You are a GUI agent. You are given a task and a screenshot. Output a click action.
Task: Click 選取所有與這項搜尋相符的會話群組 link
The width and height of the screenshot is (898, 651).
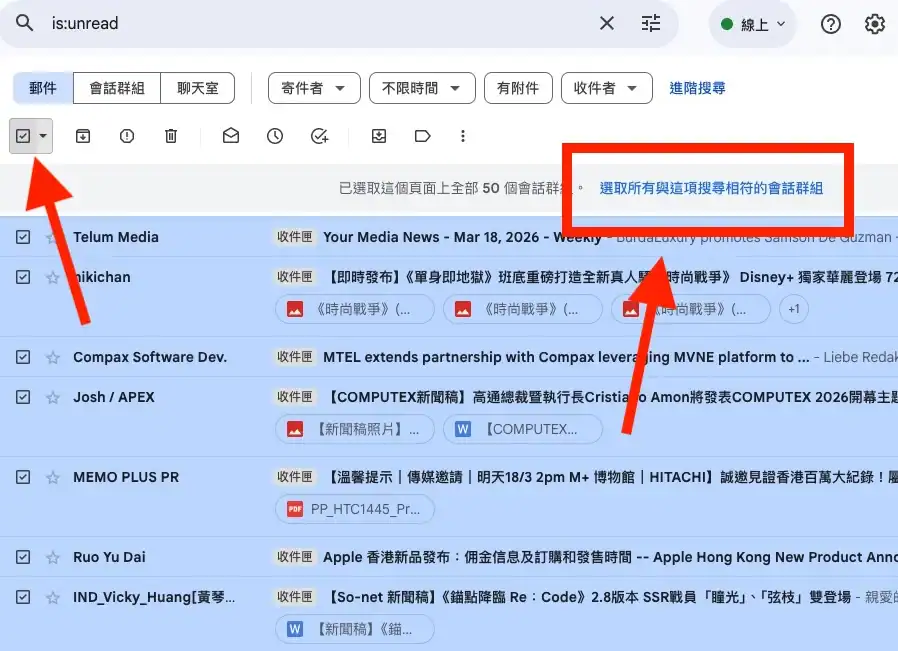(711, 188)
